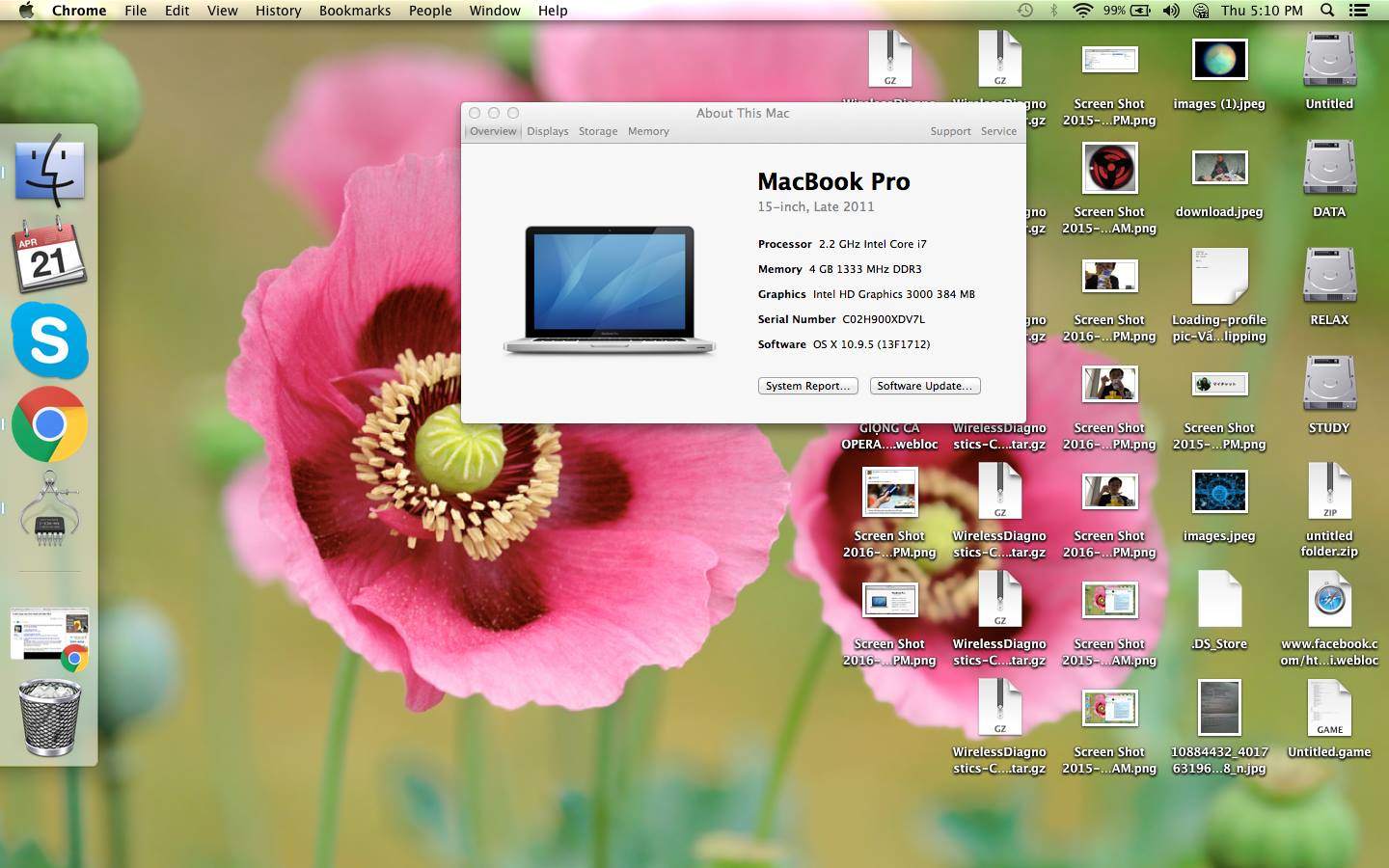Open the Bookmarks menu

click(x=354, y=11)
